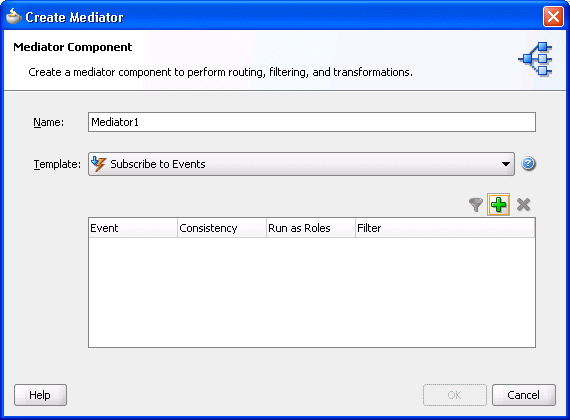
Task: Click the Cancel button
Action: pyautogui.click(x=523, y=395)
